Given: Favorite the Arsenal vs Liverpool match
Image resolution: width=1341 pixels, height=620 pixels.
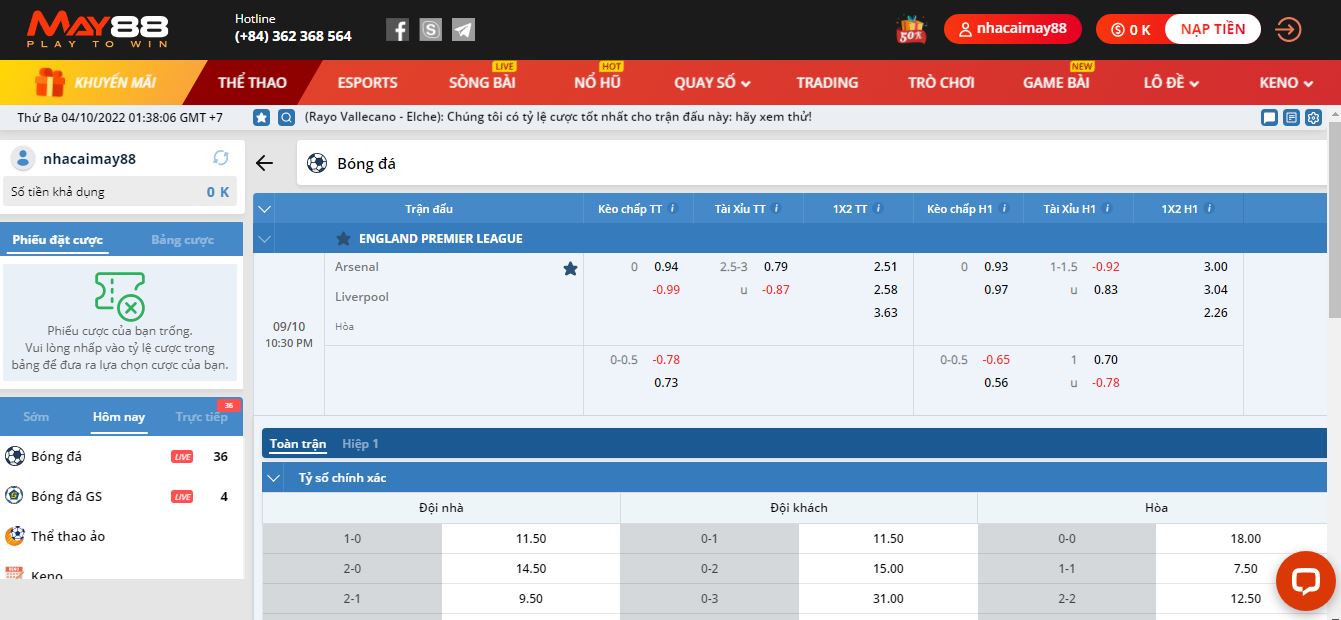Looking at the screenshot, I should coord(570,268).
